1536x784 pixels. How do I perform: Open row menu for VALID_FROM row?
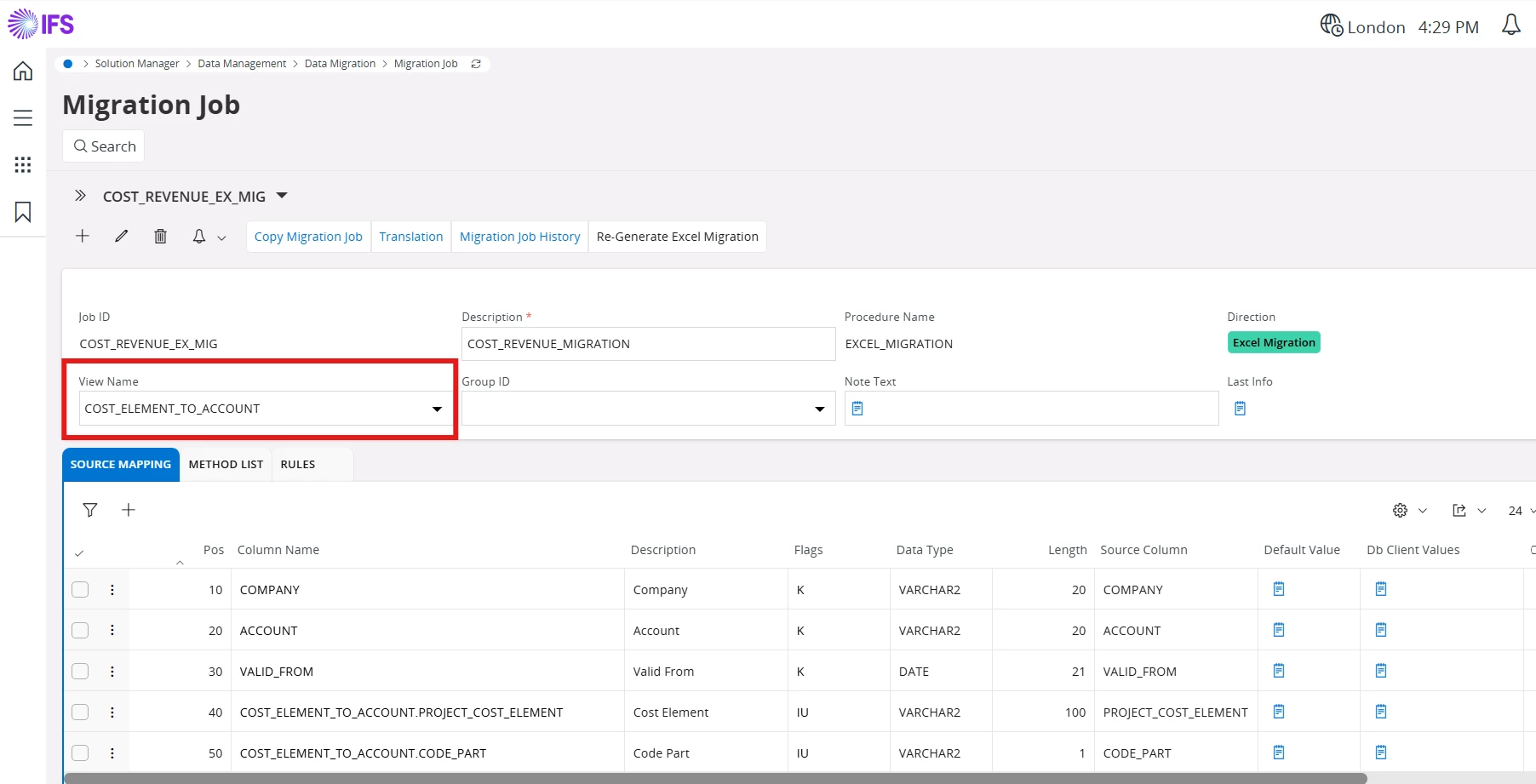click(112, 672)
